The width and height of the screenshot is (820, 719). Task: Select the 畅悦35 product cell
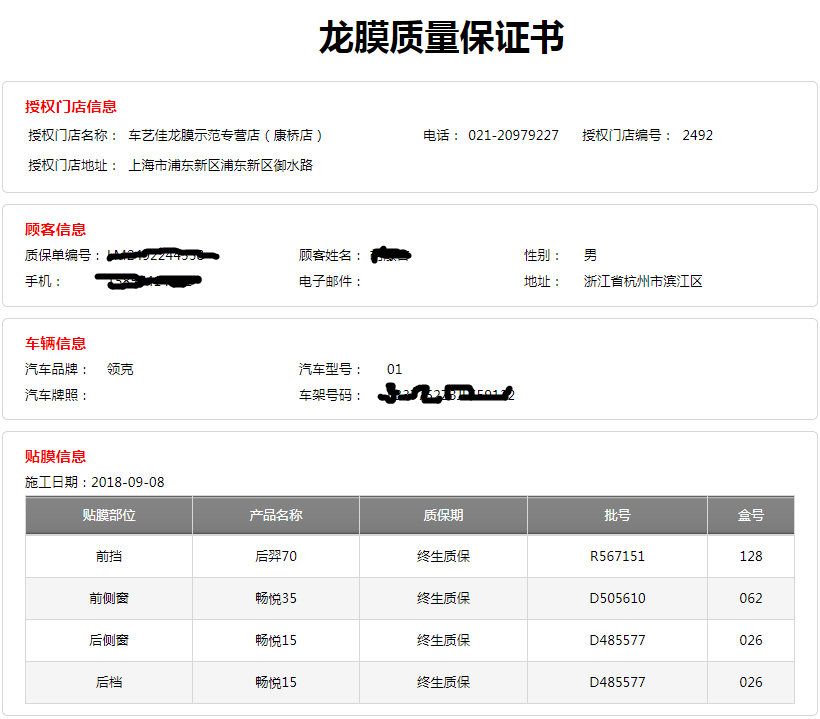[274, 598]
